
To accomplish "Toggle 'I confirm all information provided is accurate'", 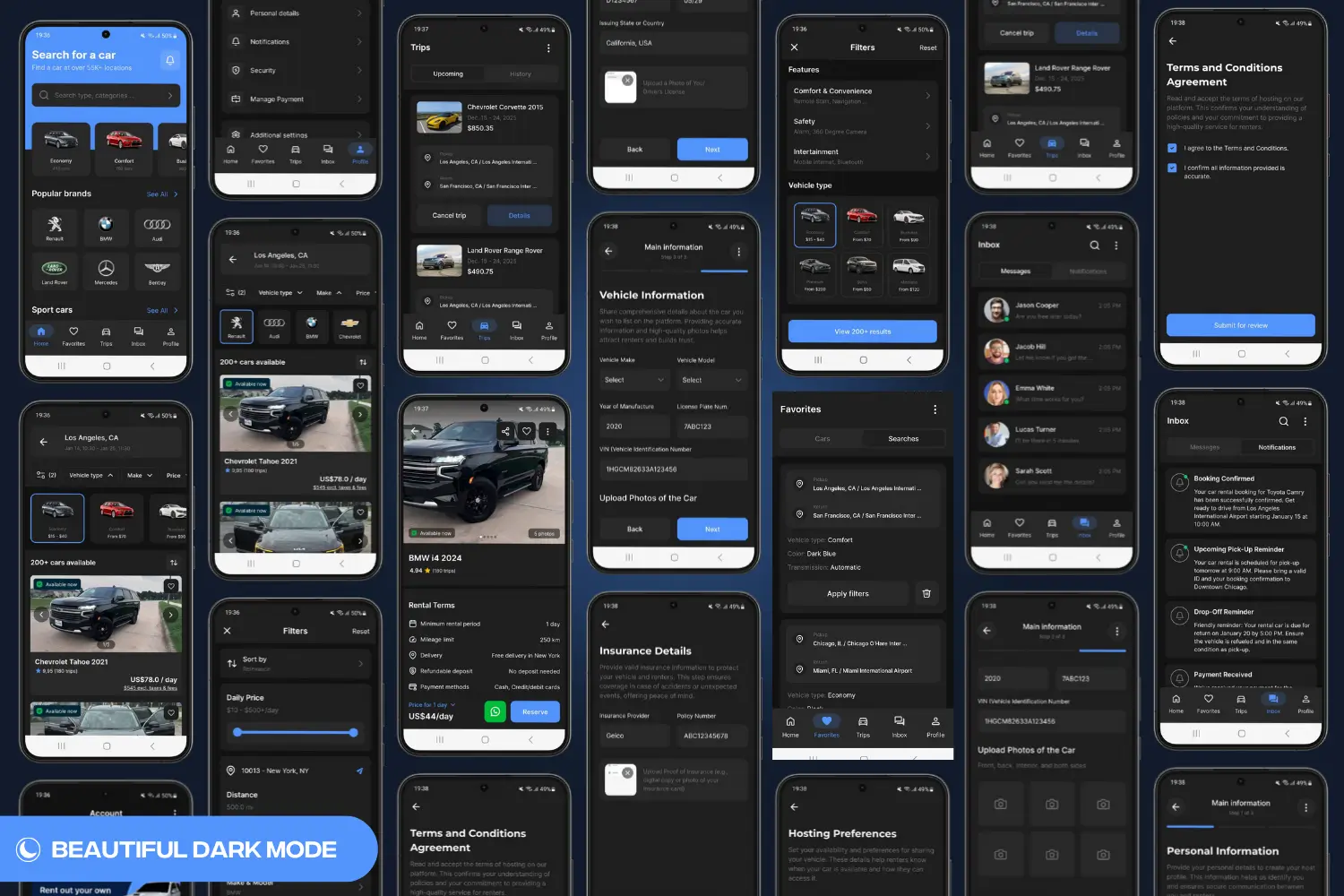I will click(1172, 168).
